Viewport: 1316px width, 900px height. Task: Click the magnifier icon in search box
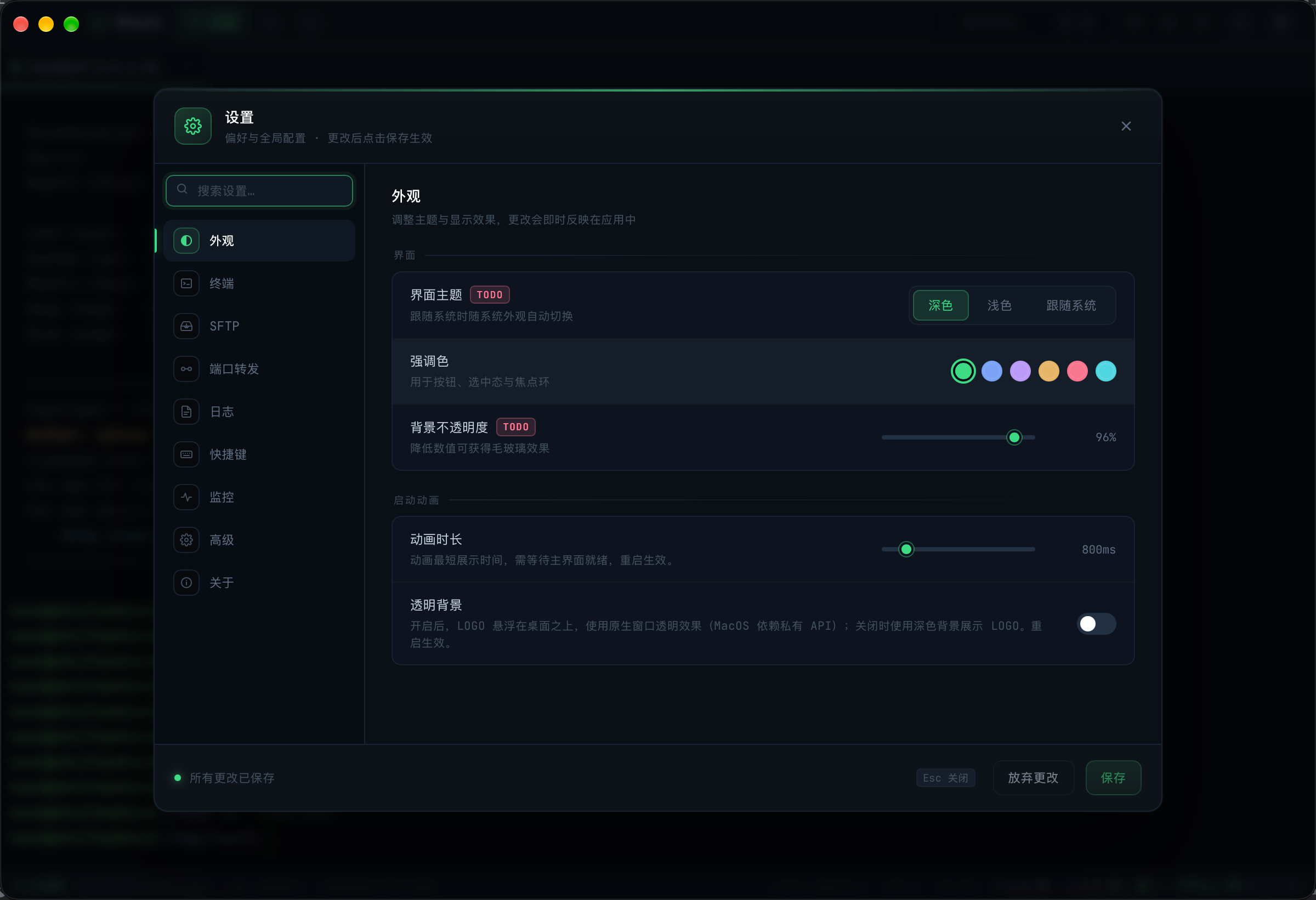[183, 189]
